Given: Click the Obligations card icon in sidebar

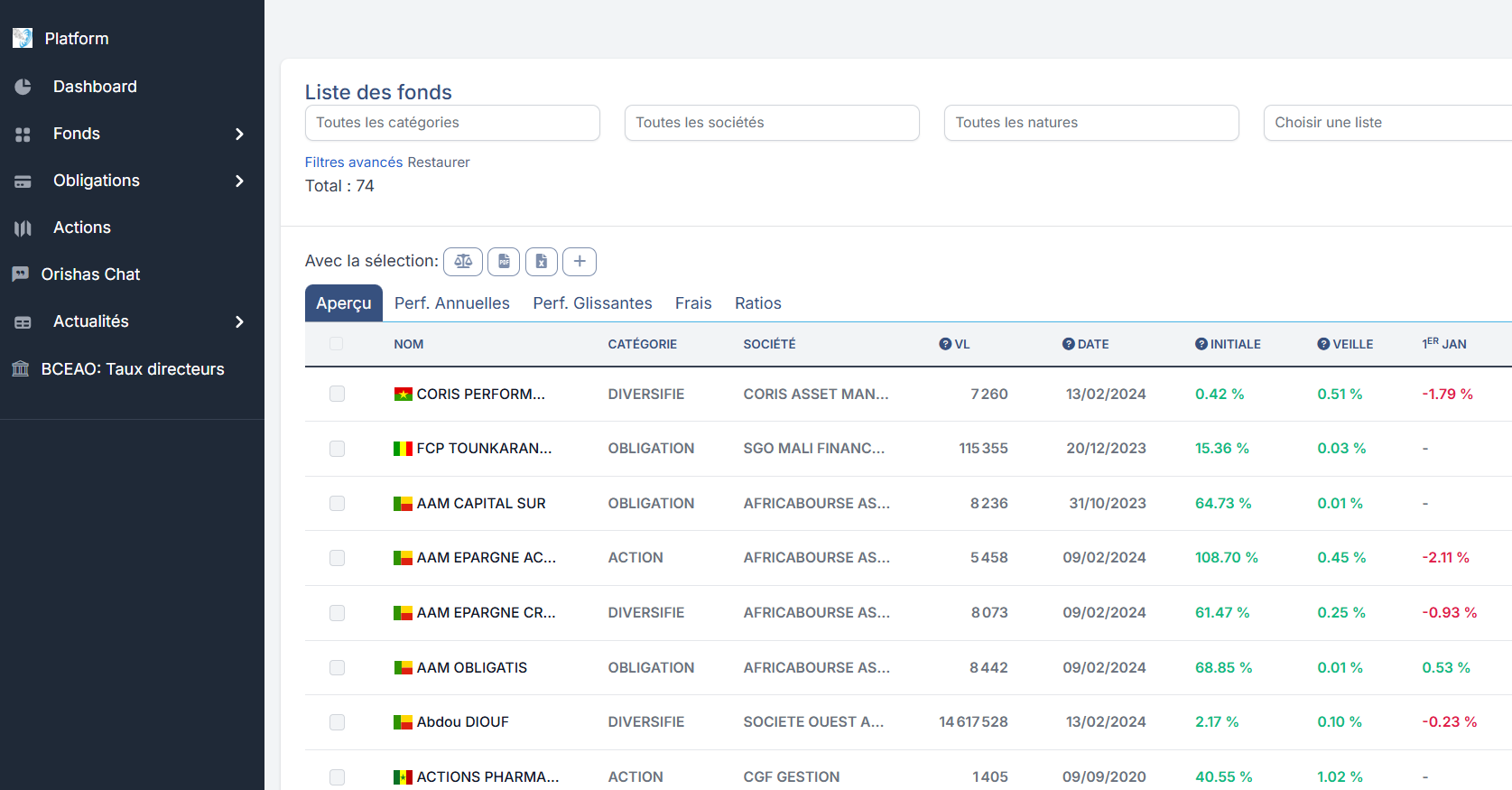Looking at the screenshot, I should tap(23, 181).
